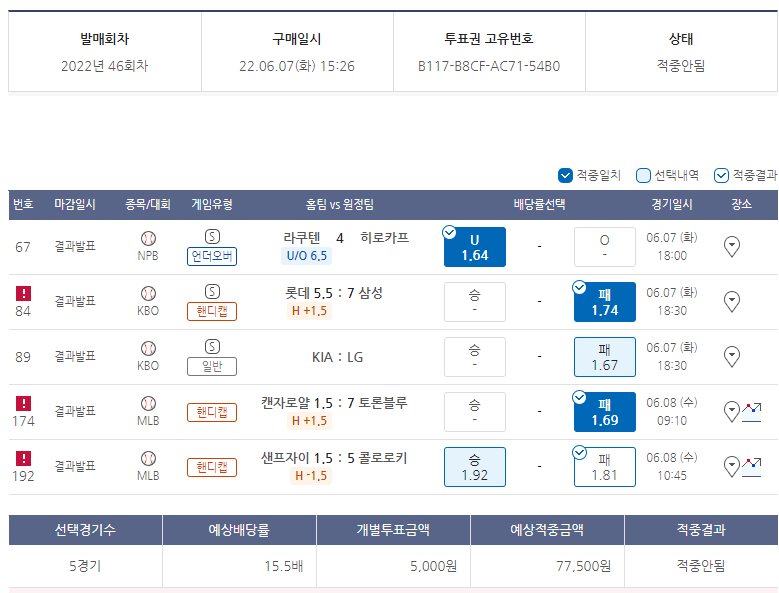Click ticket number B117-B8CF-AC71-54B0
Image resolution: width=779 pixels, height=593 pixels.
coord(489,67)
